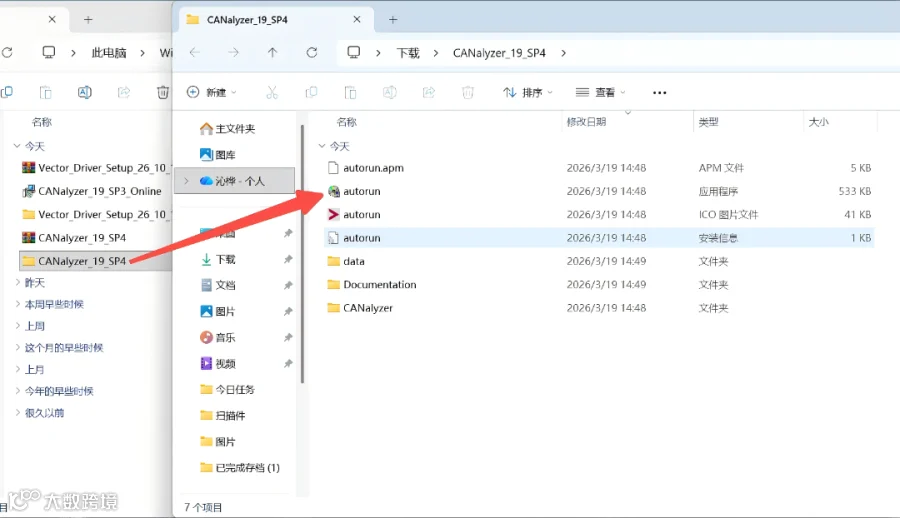Expand the 本周早些时候 group

(17, 304)
